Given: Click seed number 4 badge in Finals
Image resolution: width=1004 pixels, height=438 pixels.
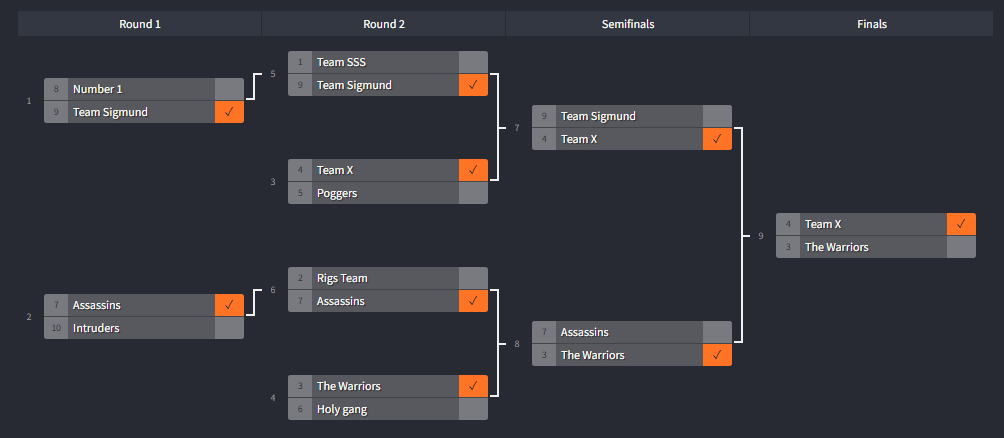Looking at the screenshot, I should (788, 224).
